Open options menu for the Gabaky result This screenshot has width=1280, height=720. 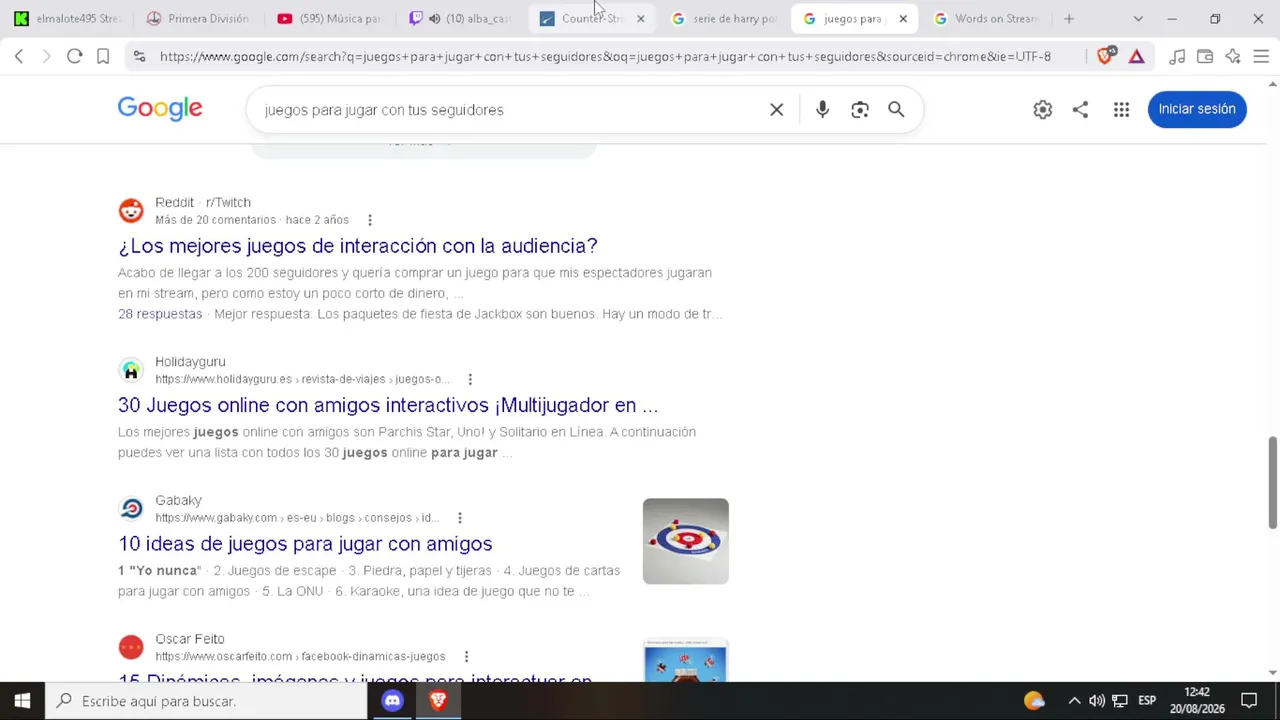(459, 518)
